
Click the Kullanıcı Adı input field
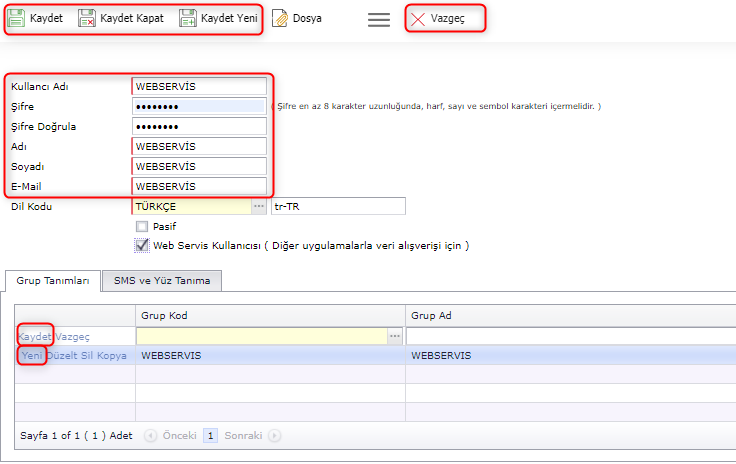click(x=199, y=86)
